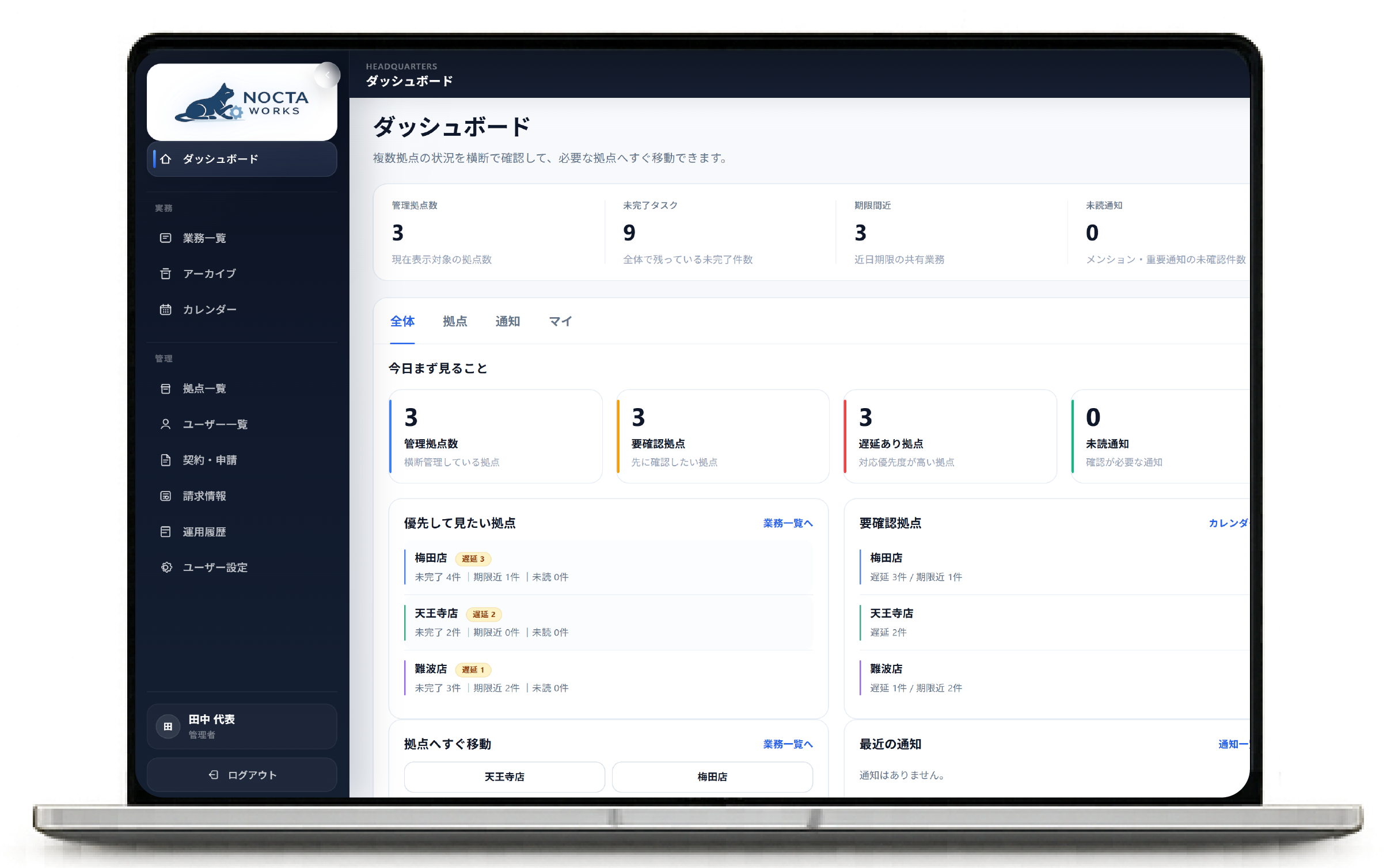1387x868 pixels.
Task: Open 請求情報 in the sidebar
Action: pos(242,496)
